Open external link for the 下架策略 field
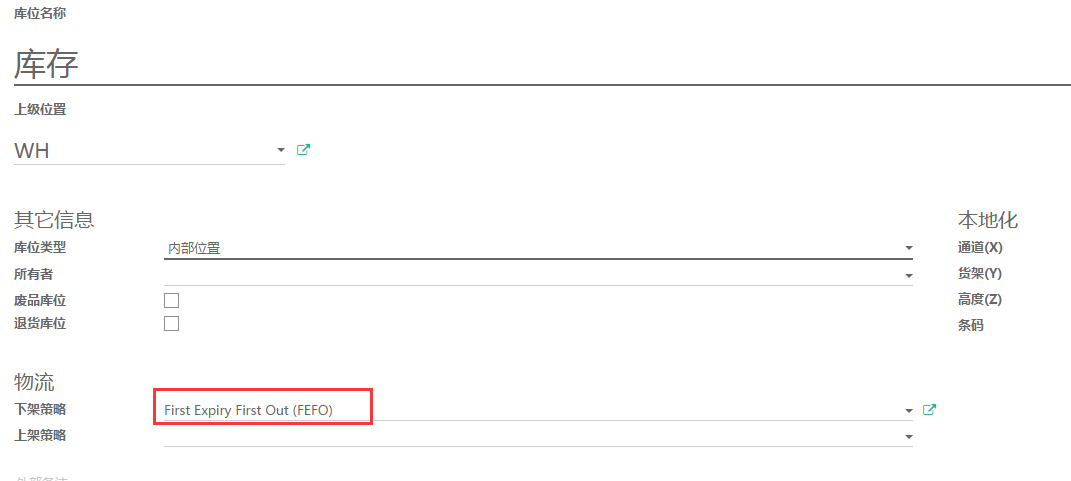 [929, 410]
